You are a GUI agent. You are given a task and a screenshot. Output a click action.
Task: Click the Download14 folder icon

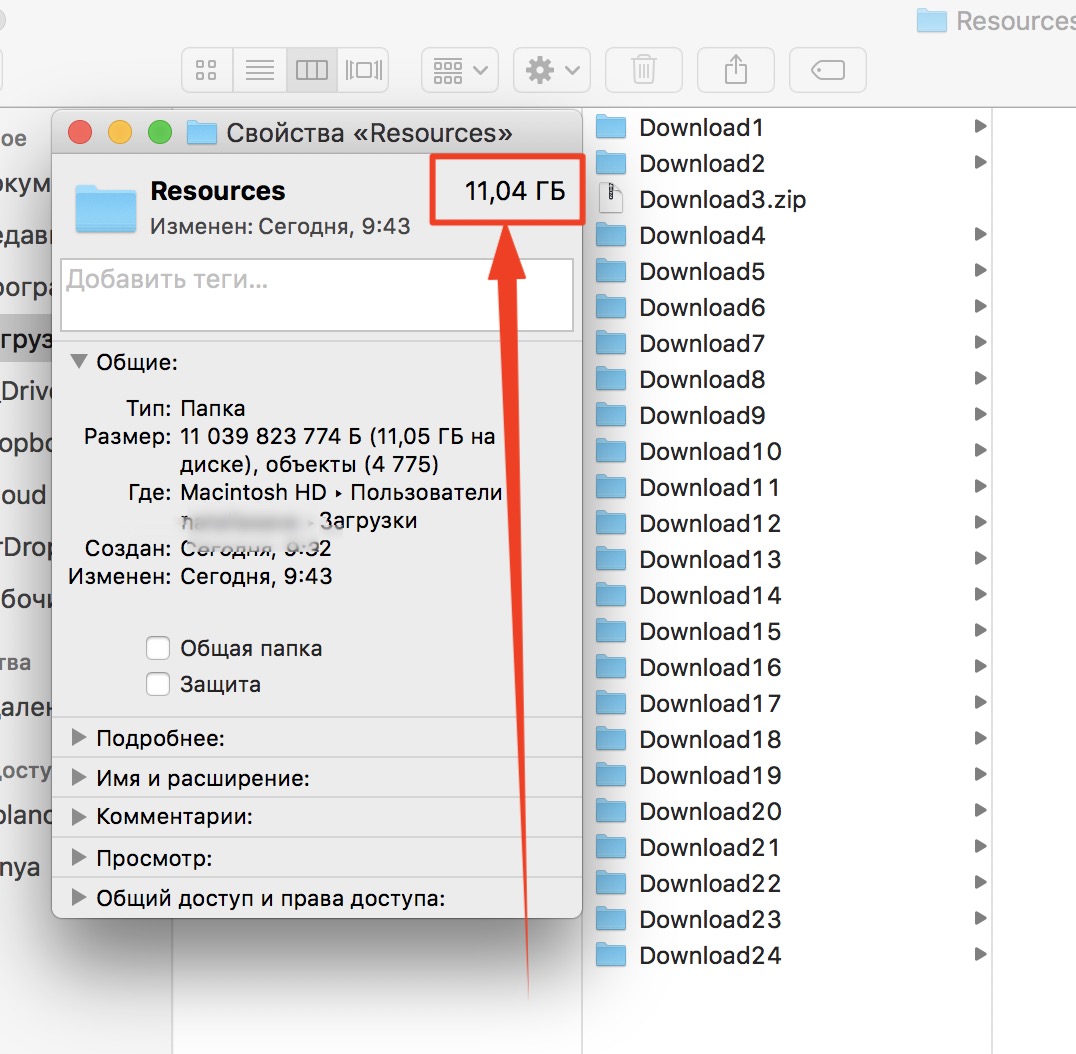coord(611,595)
